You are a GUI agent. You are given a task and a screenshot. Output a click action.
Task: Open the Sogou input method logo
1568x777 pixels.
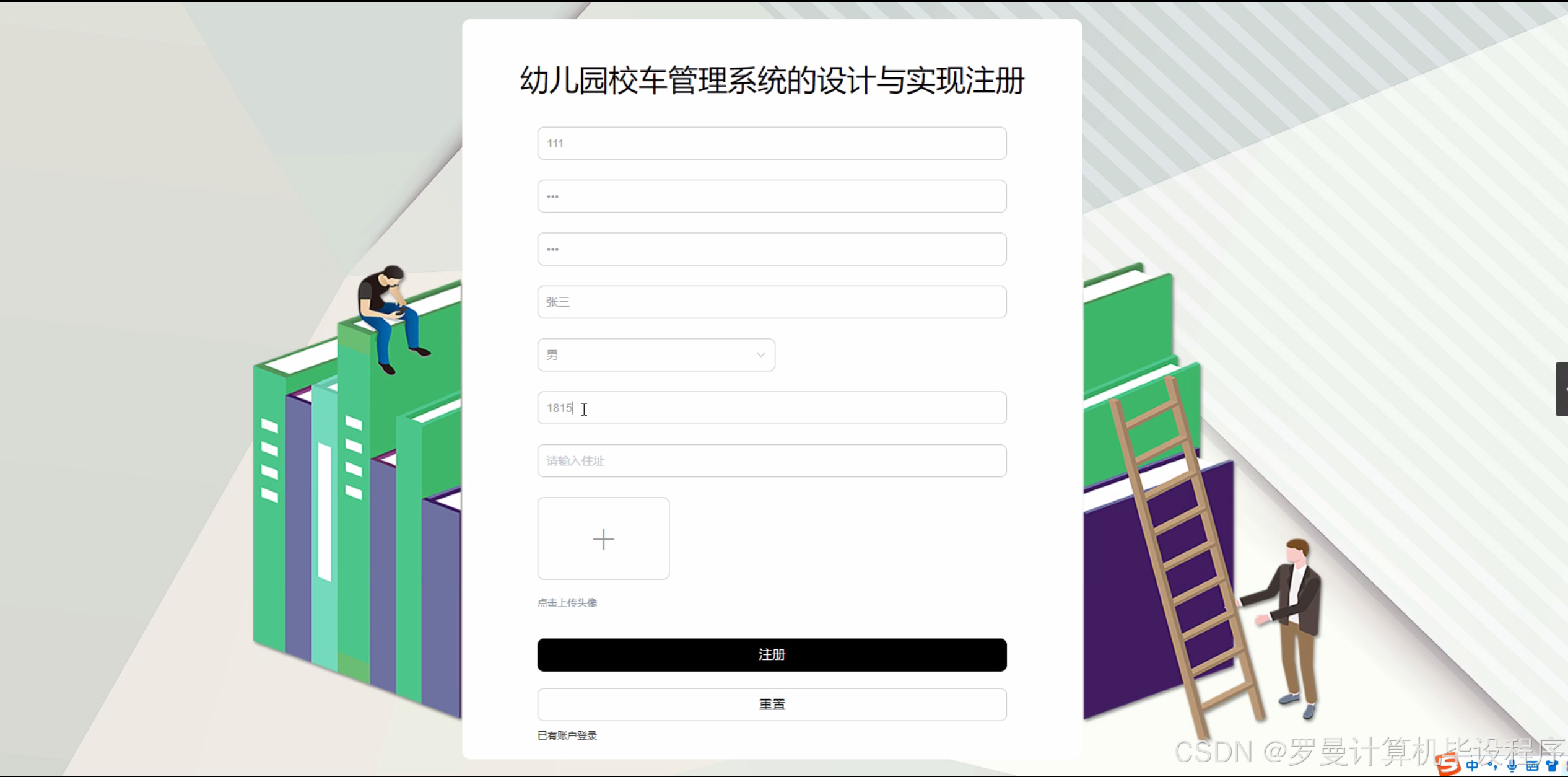click(1448, 763)
